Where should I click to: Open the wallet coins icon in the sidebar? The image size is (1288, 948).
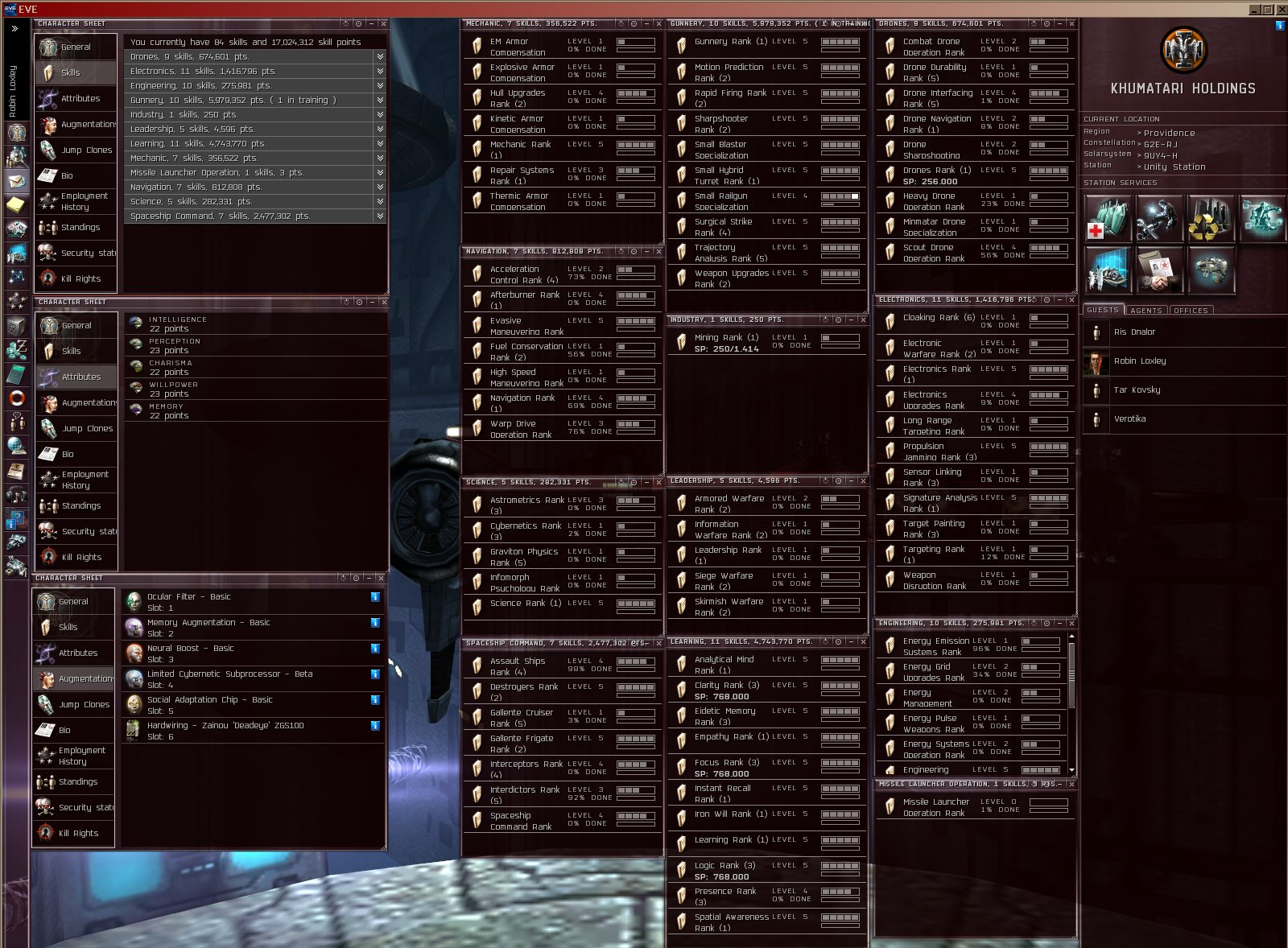tap(16, 350)
